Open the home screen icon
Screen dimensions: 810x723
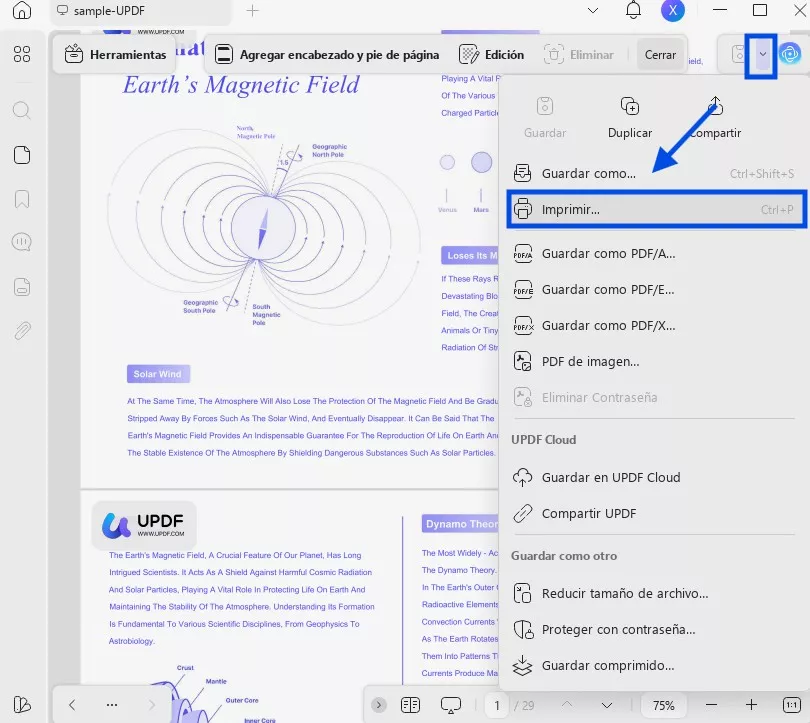[x=22, y=10]
